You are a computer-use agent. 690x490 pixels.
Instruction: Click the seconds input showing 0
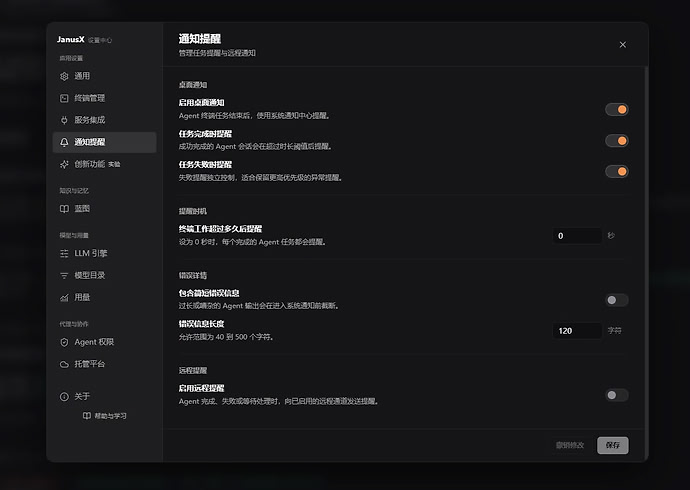click(x=577, y=236)
